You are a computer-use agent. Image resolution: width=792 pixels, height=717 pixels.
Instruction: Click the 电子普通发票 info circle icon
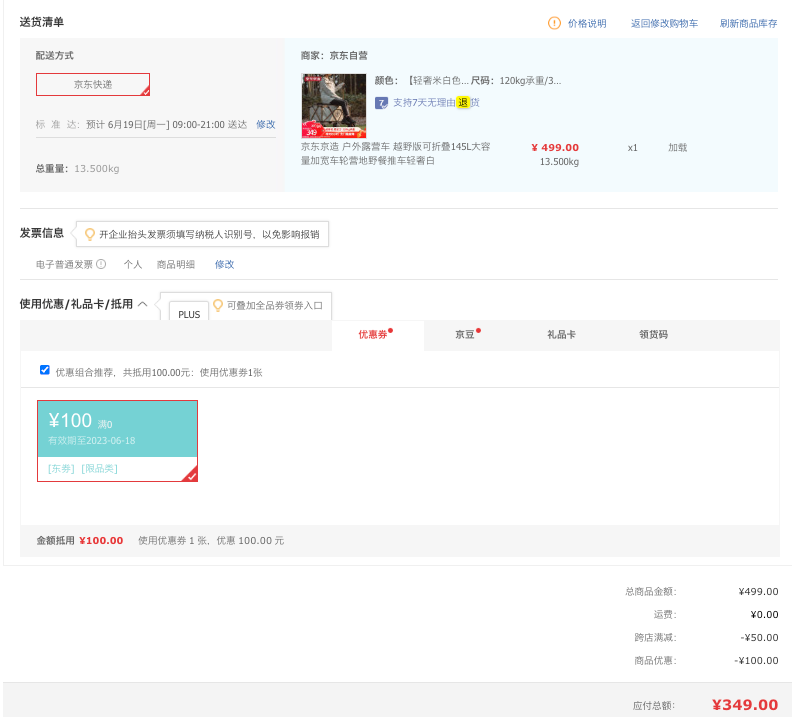[101, 264]
